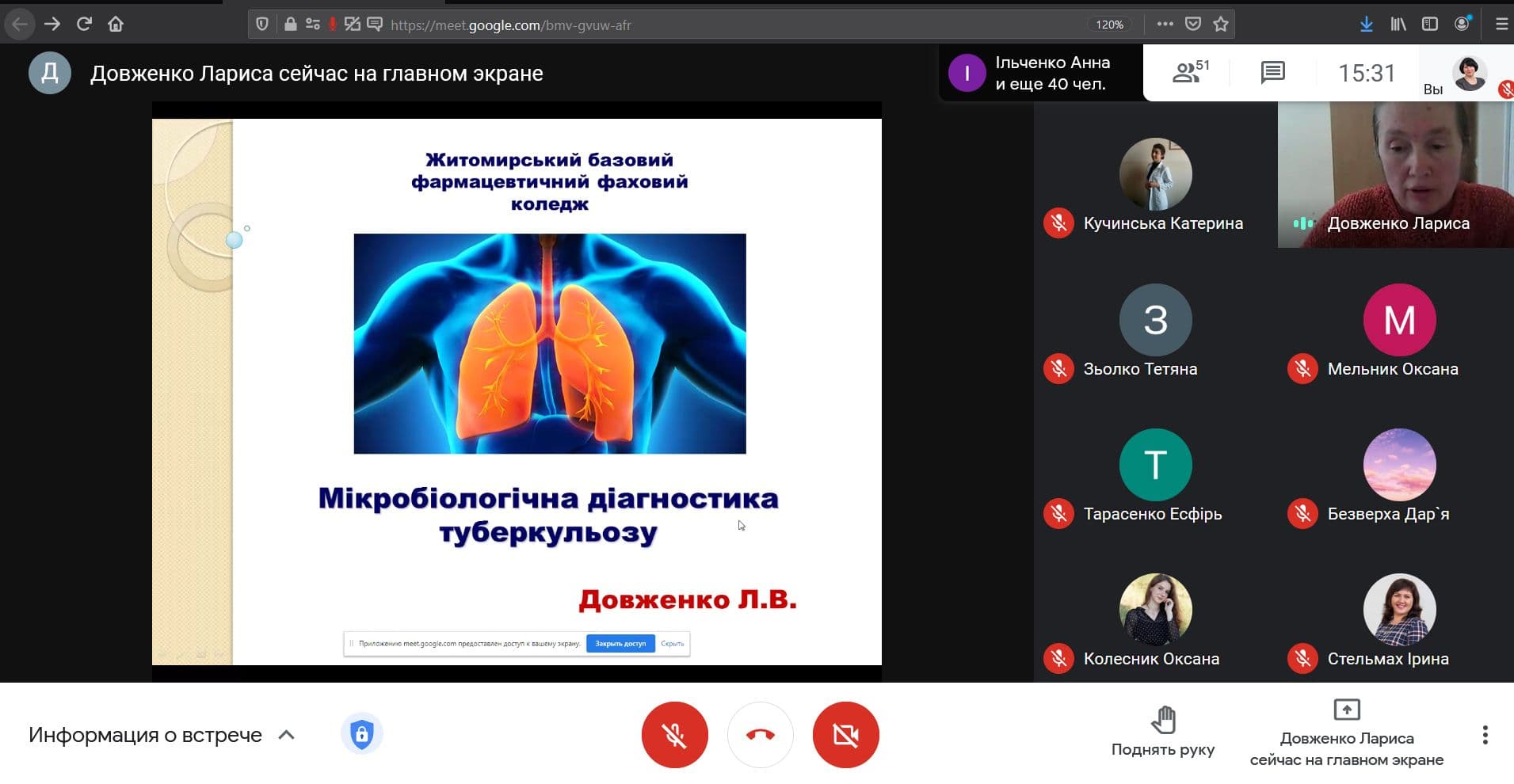This screenshot has height=784, width=1514.
Task: Click the presenter avatar letter Д
Action: 49,73
